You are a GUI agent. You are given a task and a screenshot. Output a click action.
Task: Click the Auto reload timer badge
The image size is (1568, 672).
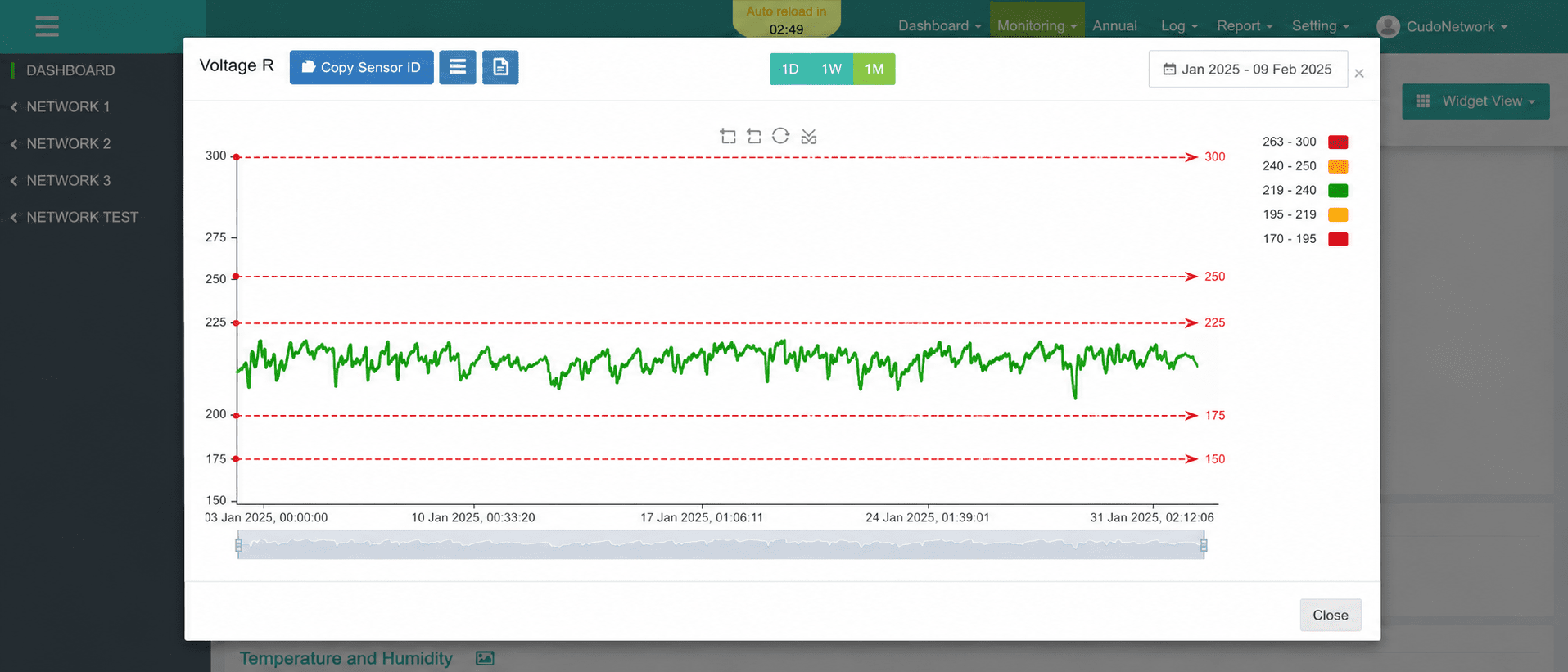[786, 20]
